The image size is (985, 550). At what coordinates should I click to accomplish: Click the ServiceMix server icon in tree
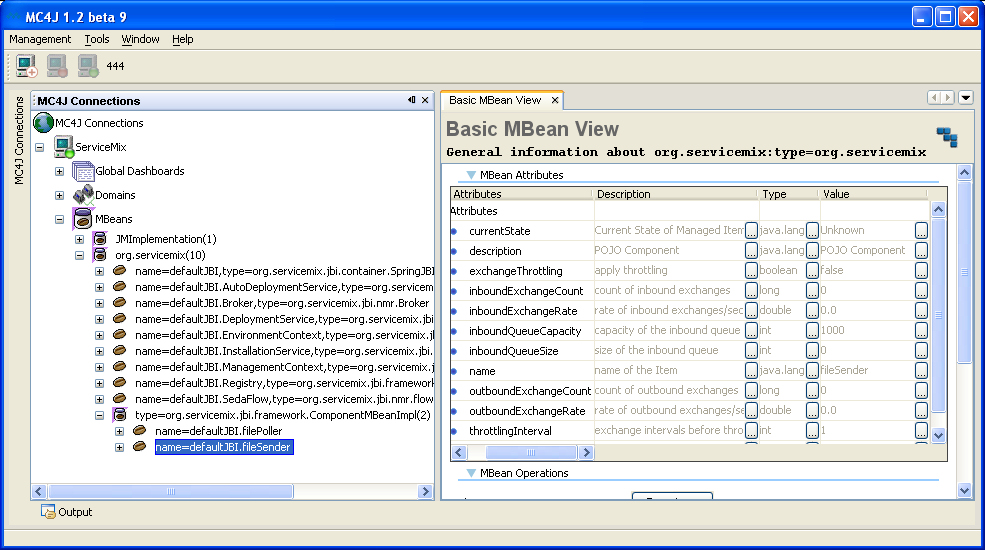64,147
